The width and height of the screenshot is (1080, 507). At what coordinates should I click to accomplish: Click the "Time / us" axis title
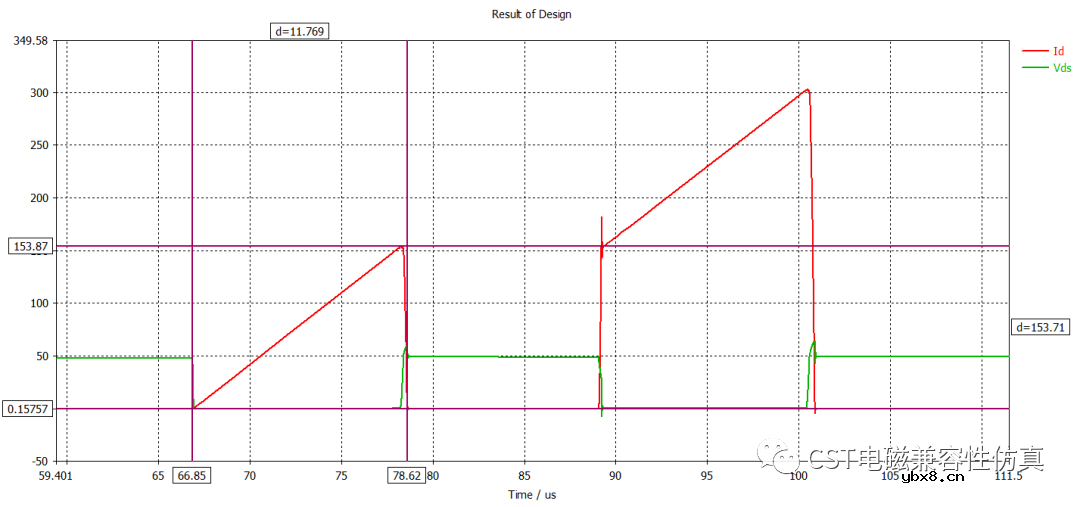tap(532, 494)
